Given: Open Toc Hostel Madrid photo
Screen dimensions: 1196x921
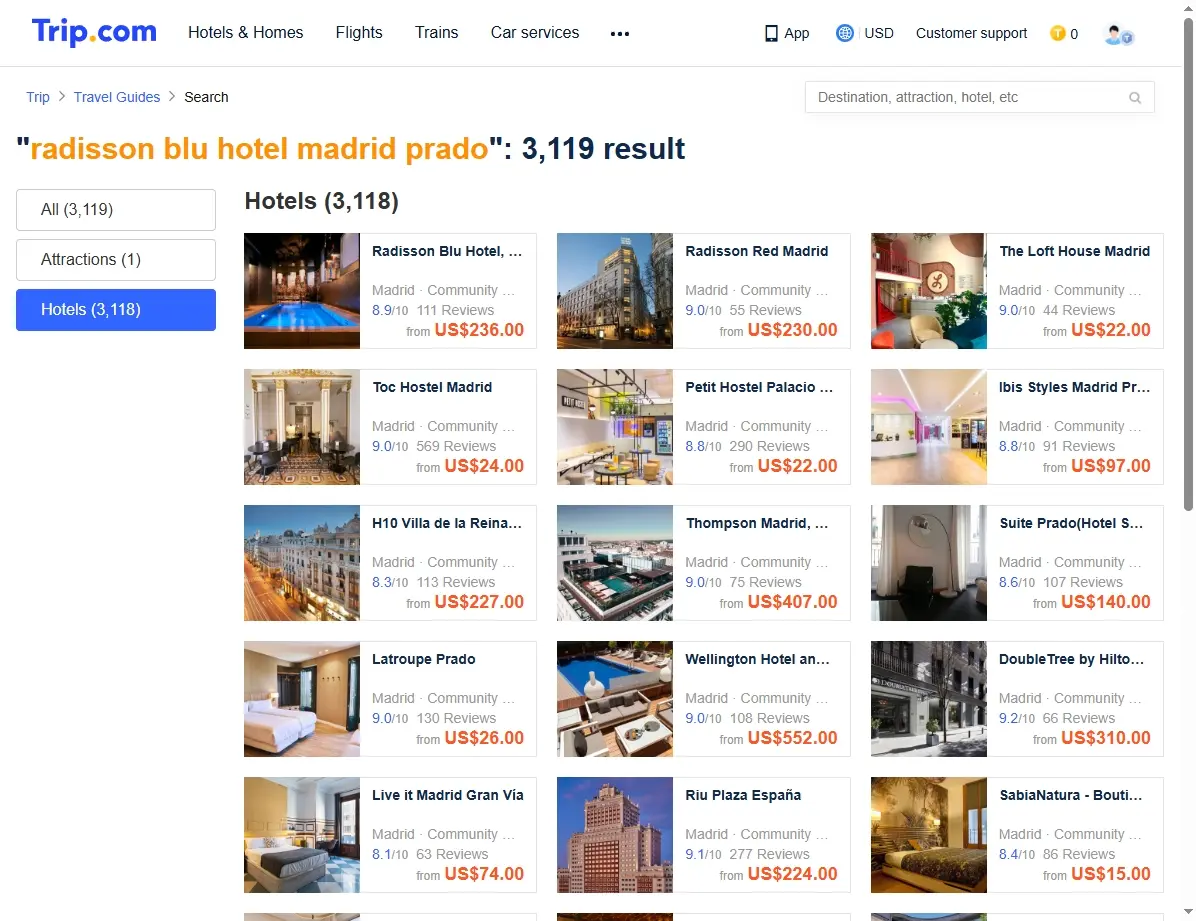Looking at the screenshot, I should (302, 427).
